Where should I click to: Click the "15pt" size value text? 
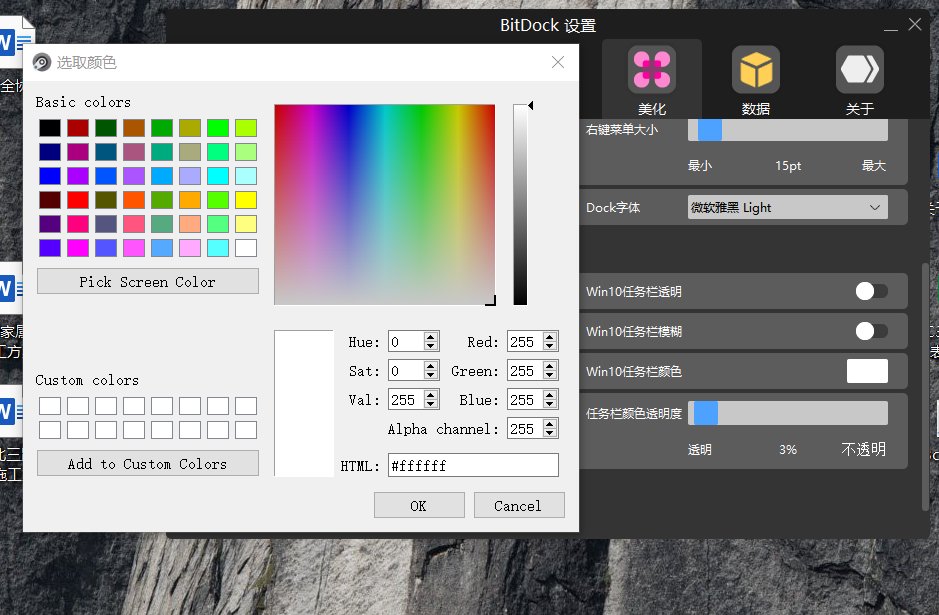point(788,166)
